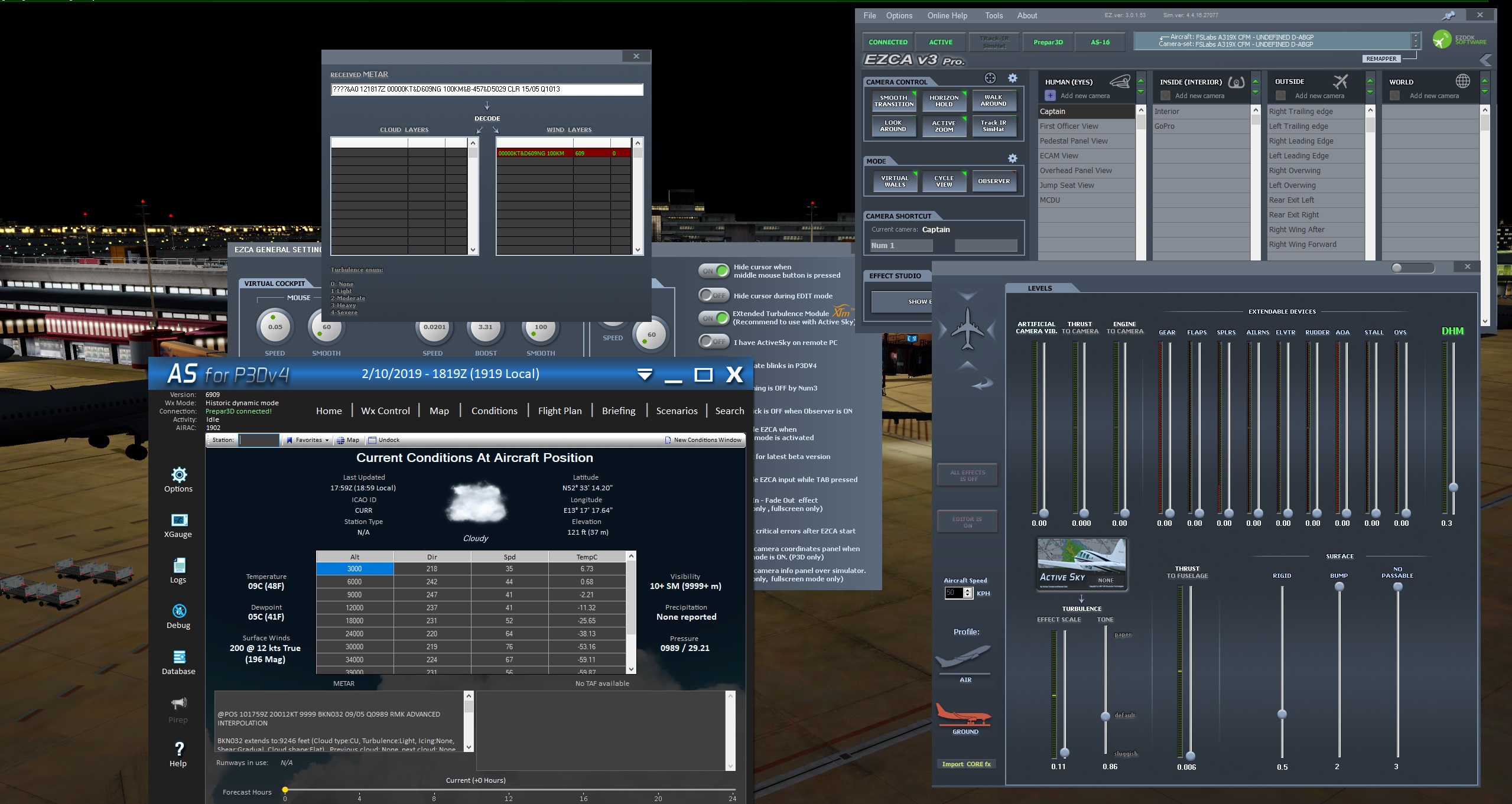Open Camera Control settings gear
Screen dimensions: 1512x804
click(1013, 78)
